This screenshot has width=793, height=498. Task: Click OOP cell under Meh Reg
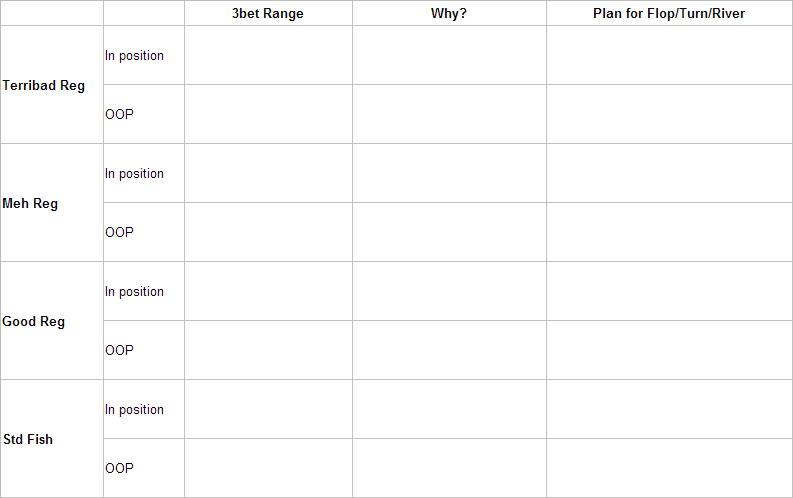144,232
